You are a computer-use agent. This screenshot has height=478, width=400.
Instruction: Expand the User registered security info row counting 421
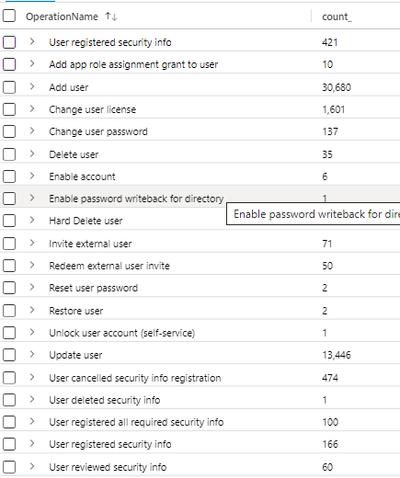(32, 42)
